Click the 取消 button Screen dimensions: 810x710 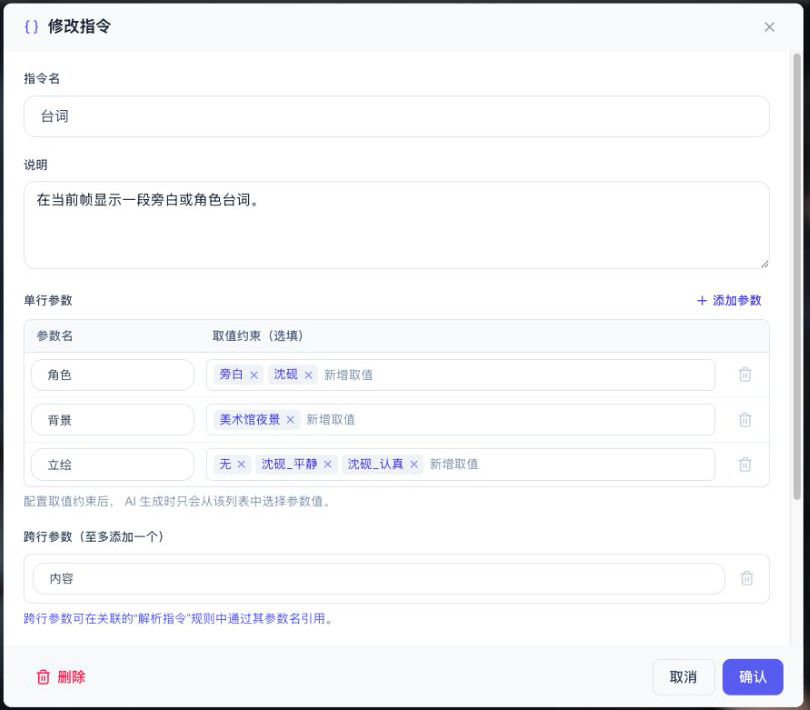[x=683, y=677]
